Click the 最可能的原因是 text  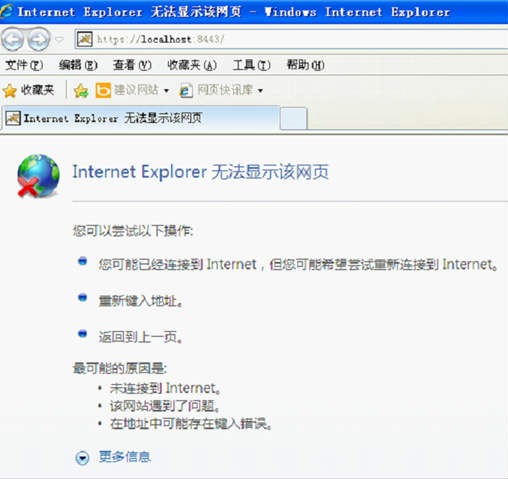120,368
